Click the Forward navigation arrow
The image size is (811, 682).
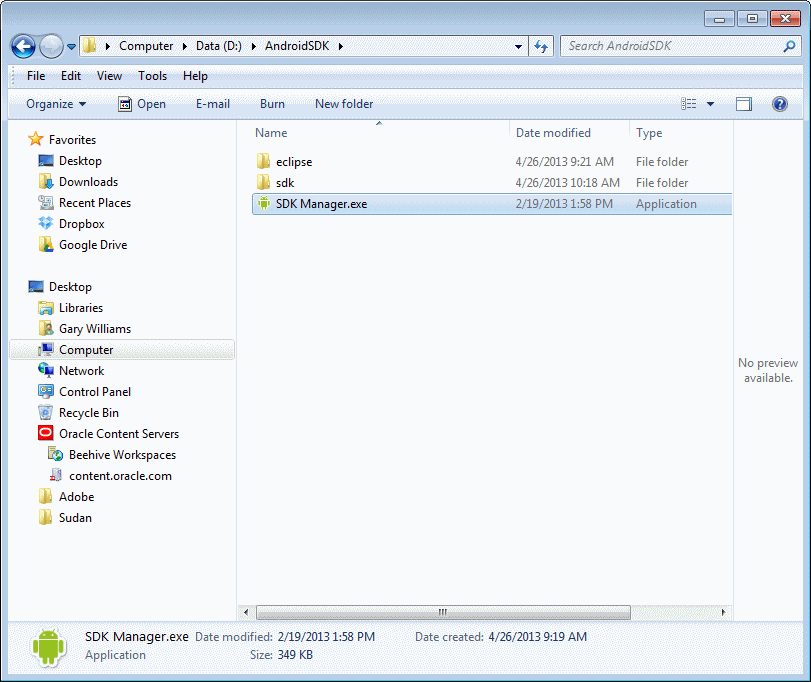click(51, 47)
